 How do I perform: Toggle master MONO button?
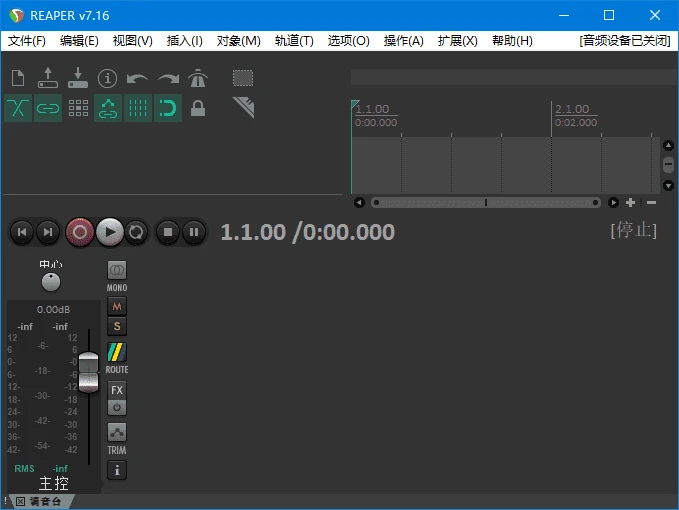click(x=117, y=271)
